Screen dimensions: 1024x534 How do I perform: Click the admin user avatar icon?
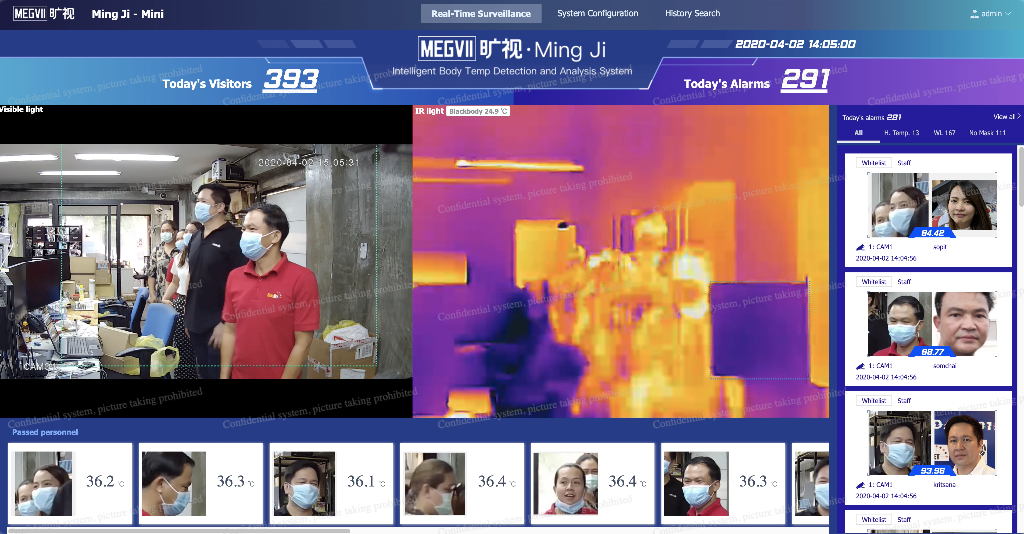[974, 14]
